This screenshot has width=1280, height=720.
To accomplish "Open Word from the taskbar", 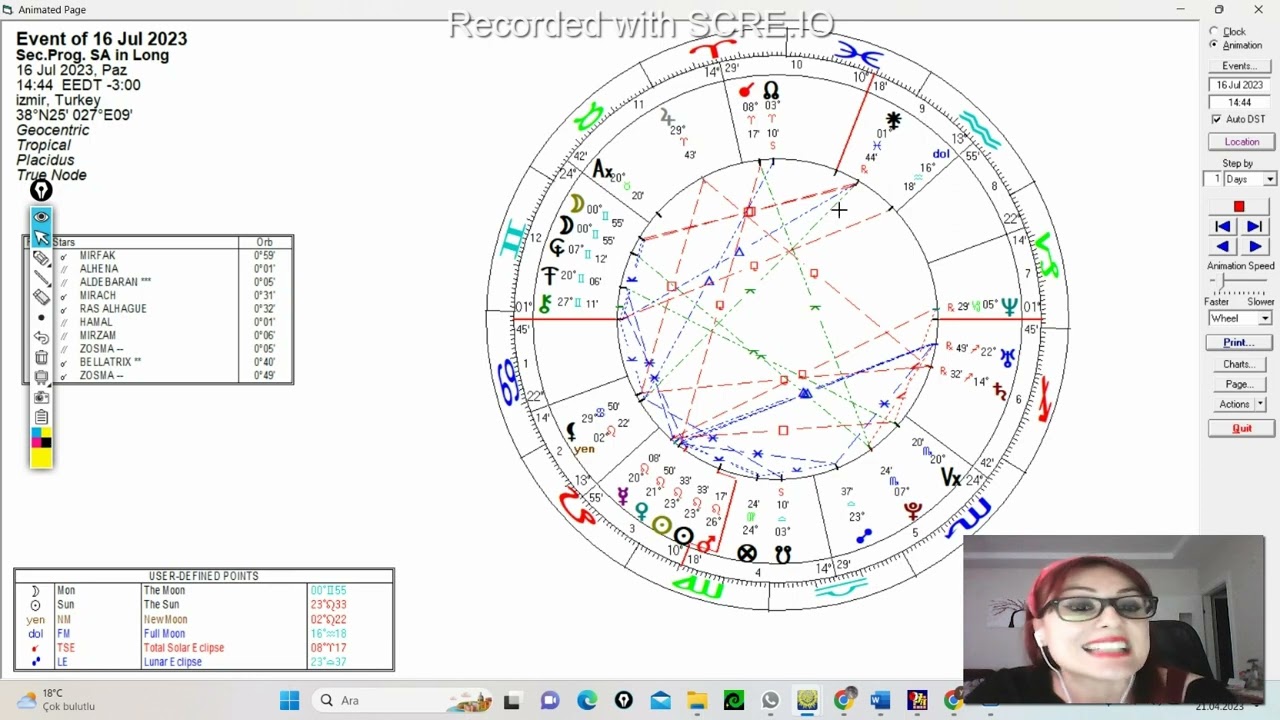I will point(880,700).
